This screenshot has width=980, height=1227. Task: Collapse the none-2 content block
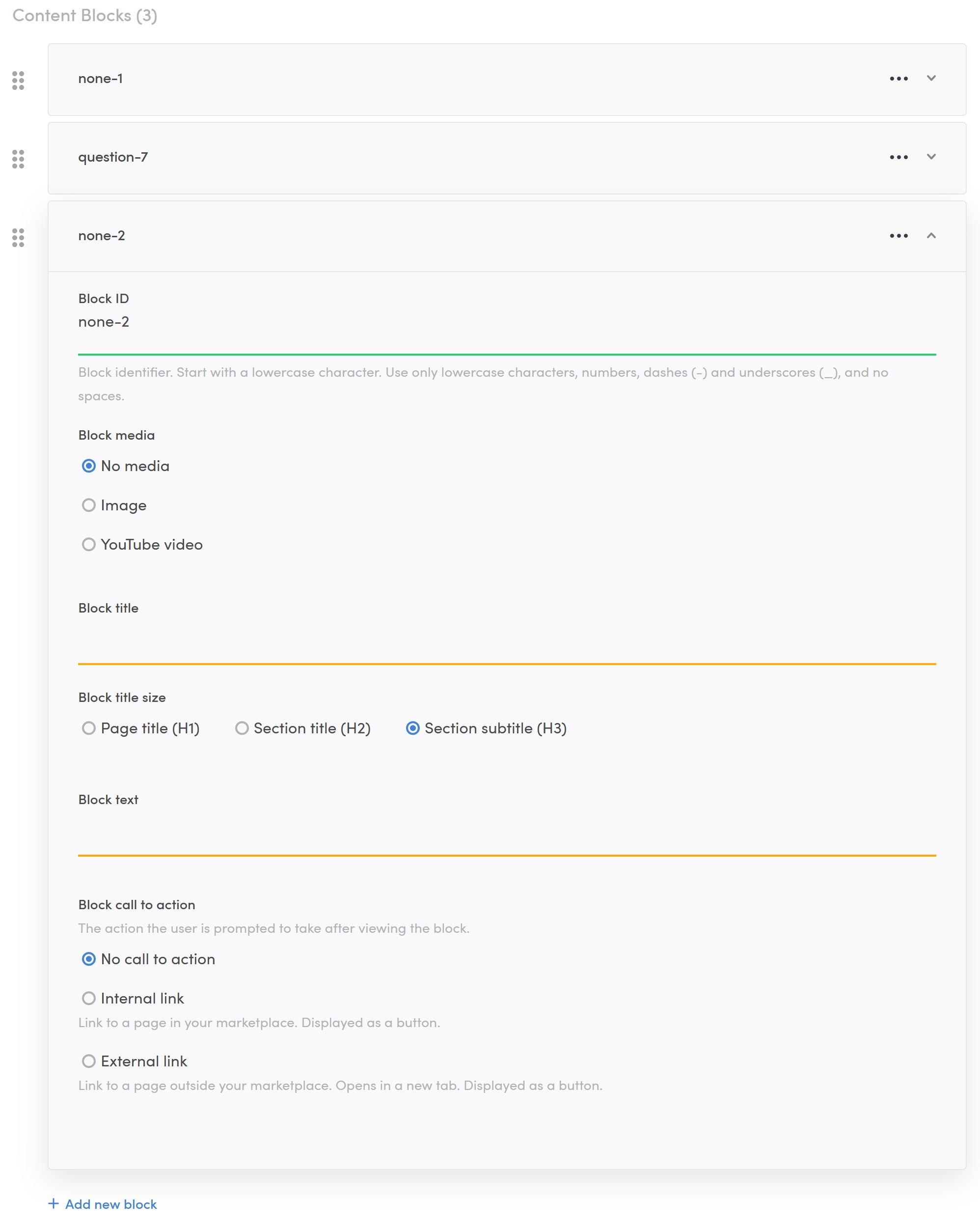click(x=930, y=236)
